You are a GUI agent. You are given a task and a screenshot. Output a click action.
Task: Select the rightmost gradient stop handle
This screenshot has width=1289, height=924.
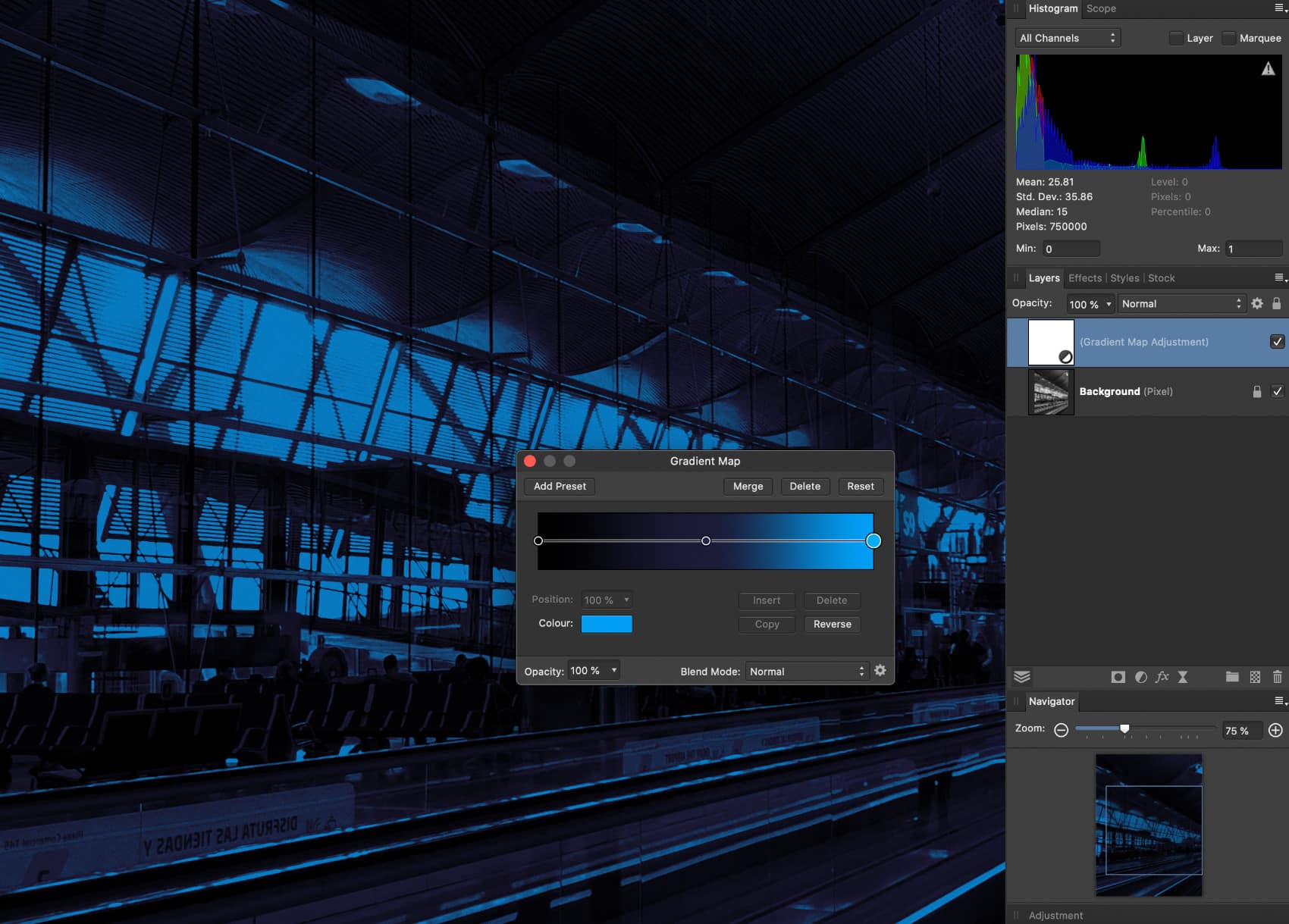(x=873, y=540)
